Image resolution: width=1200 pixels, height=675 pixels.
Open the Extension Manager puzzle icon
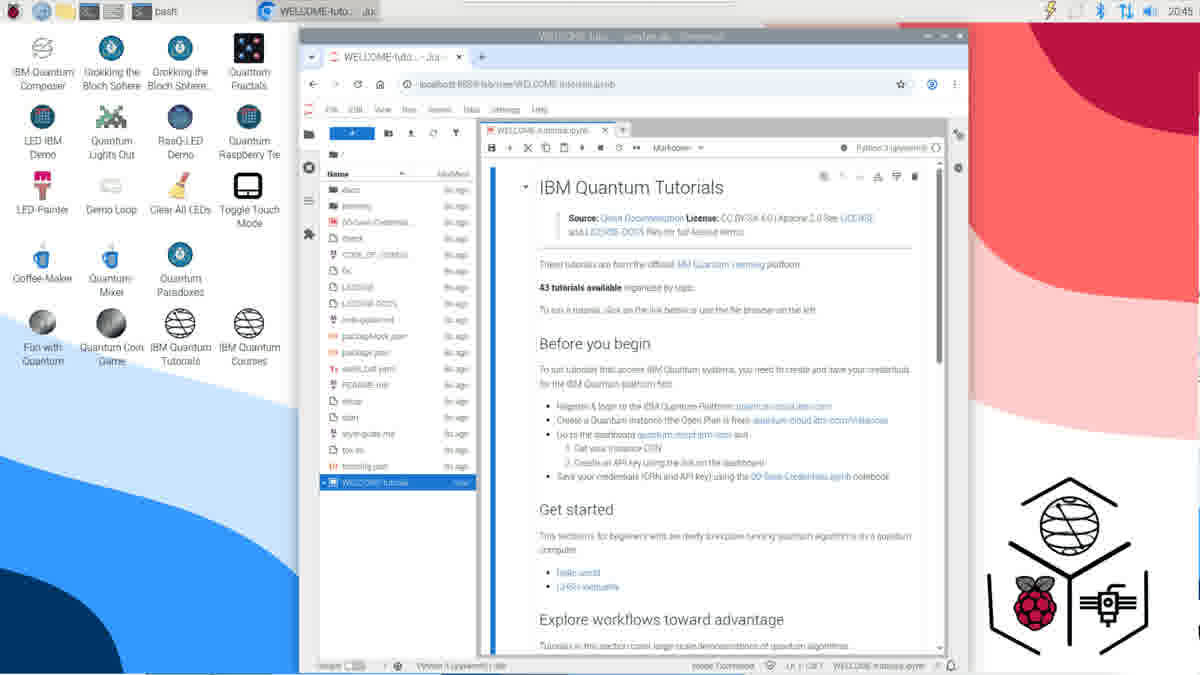point(309,235)
